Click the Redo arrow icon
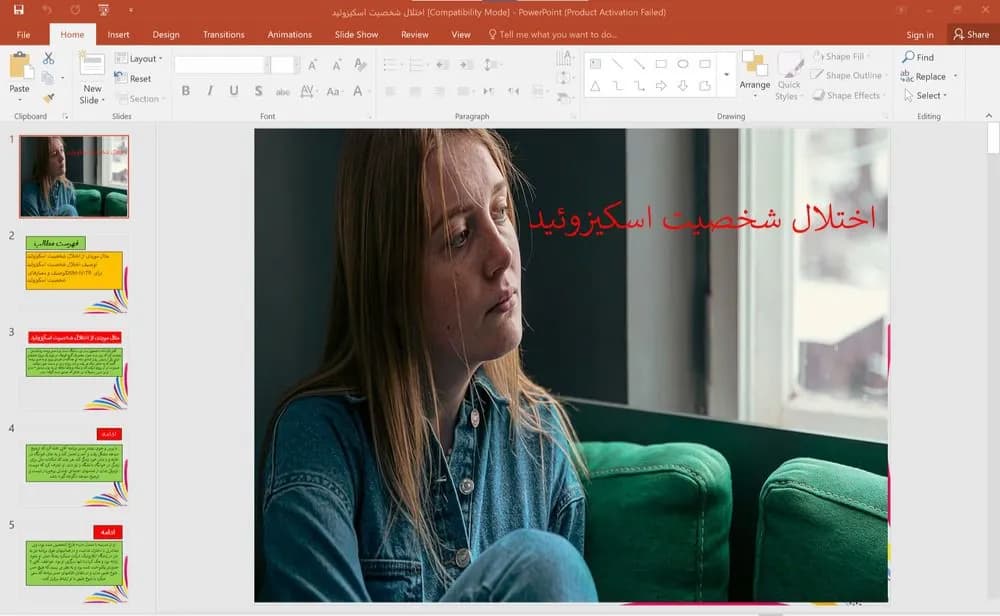 pos(75,10)
